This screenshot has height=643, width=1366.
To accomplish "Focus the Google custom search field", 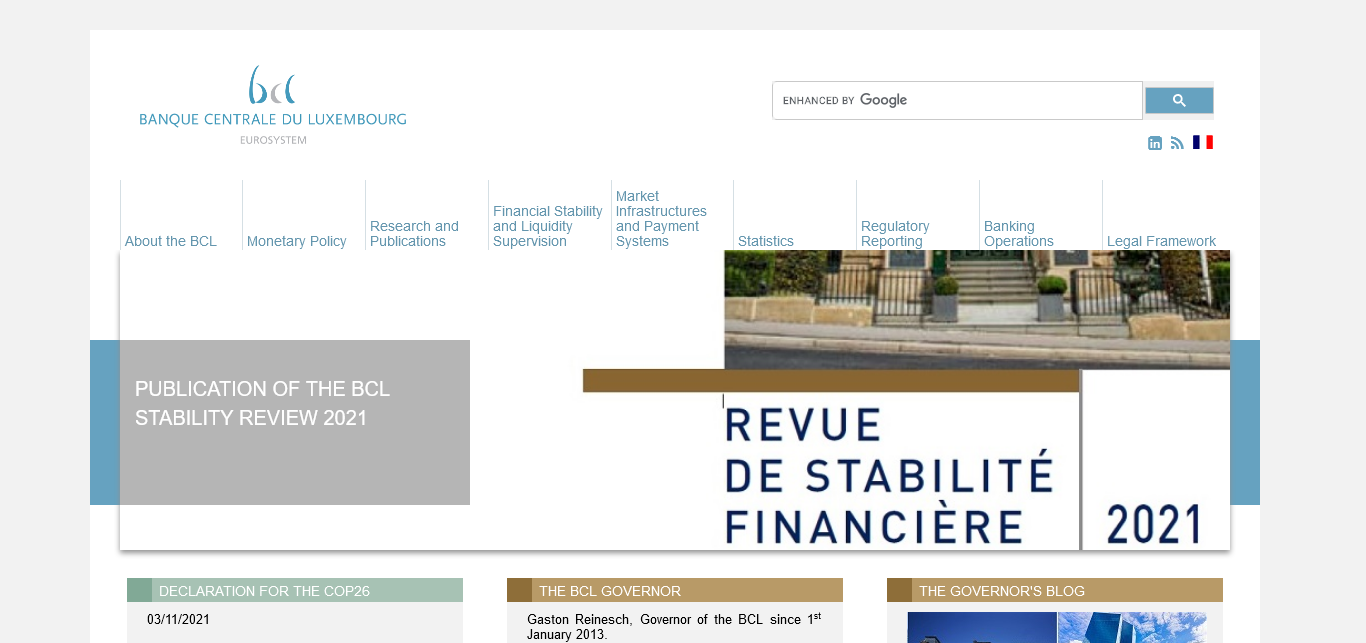I will pos(957,100).
